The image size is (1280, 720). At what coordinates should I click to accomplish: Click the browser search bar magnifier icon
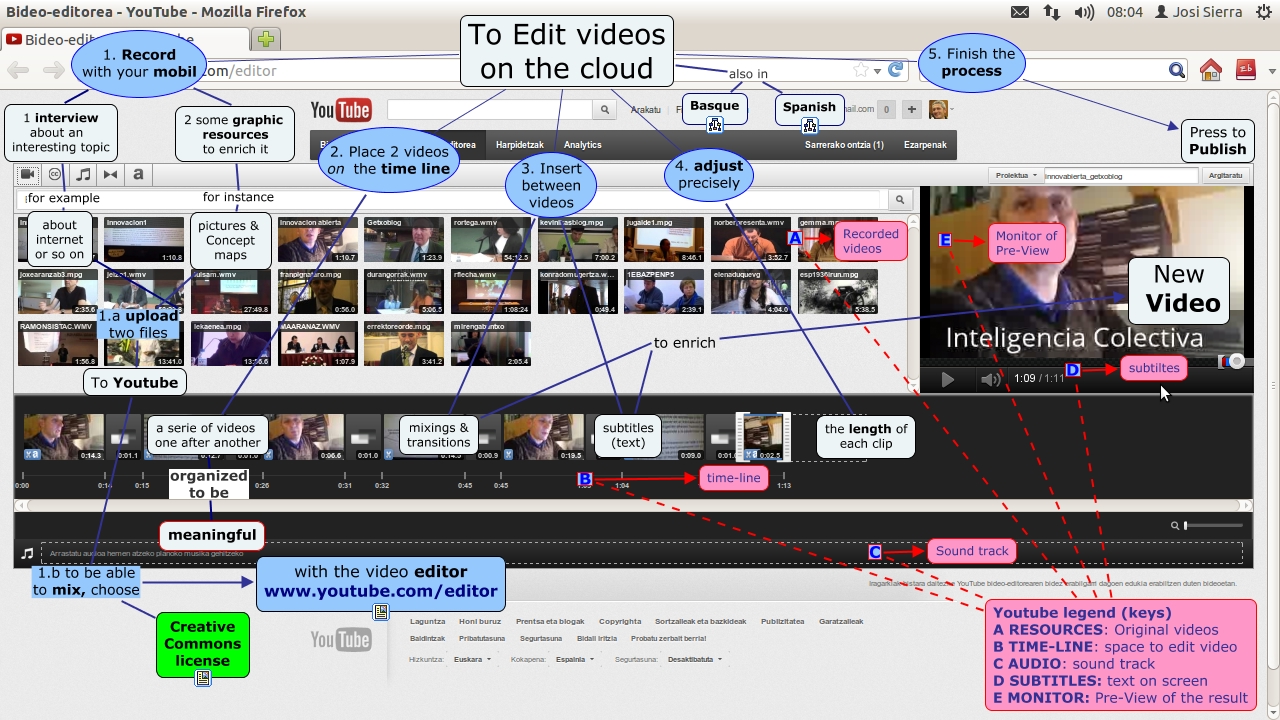pyautogui.click(x=1177, y=70)
